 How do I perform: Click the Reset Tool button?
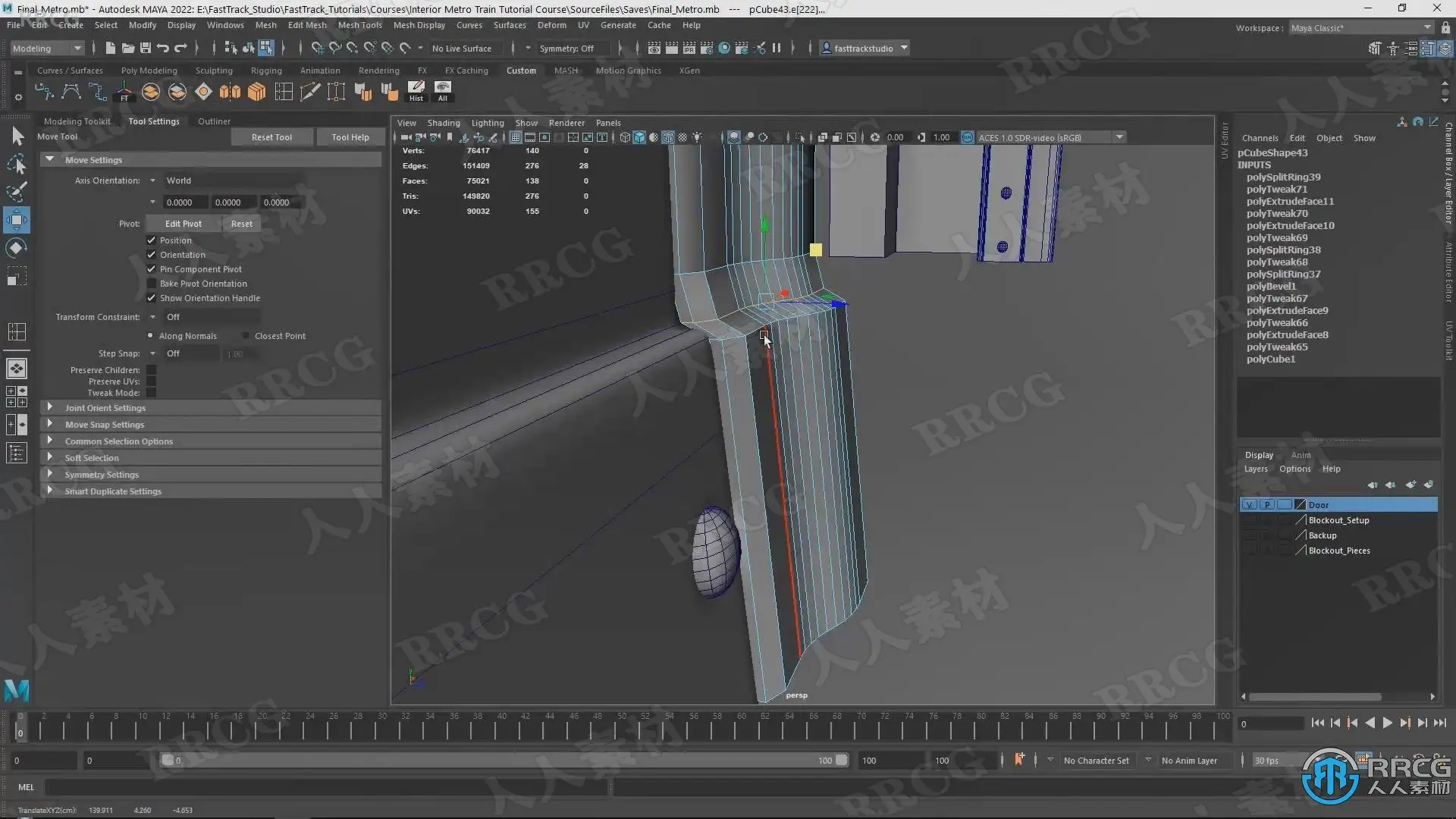point(271,137)
